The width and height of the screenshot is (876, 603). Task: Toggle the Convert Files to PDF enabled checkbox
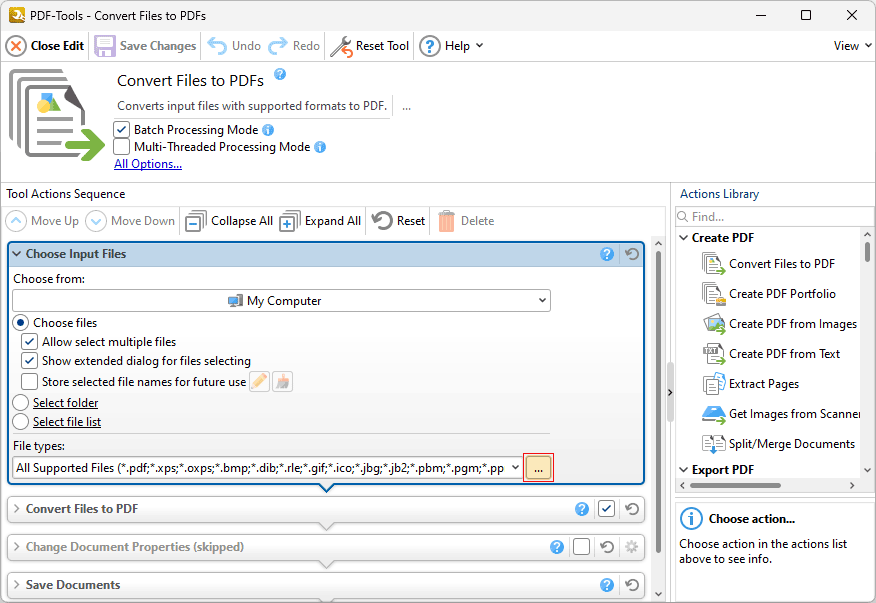pyautogui.click(x=607, y=509)
